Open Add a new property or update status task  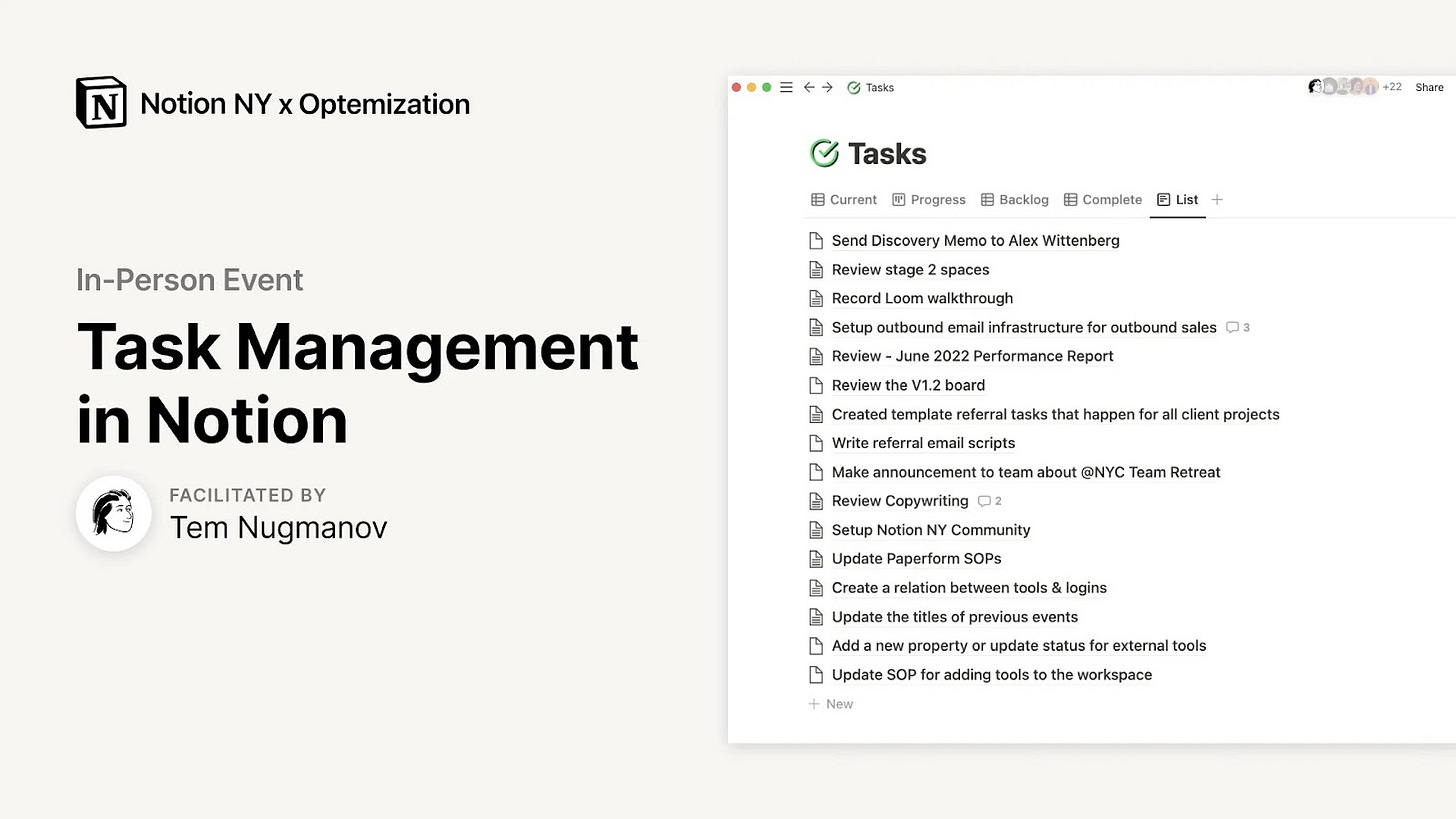point(1019,645)
